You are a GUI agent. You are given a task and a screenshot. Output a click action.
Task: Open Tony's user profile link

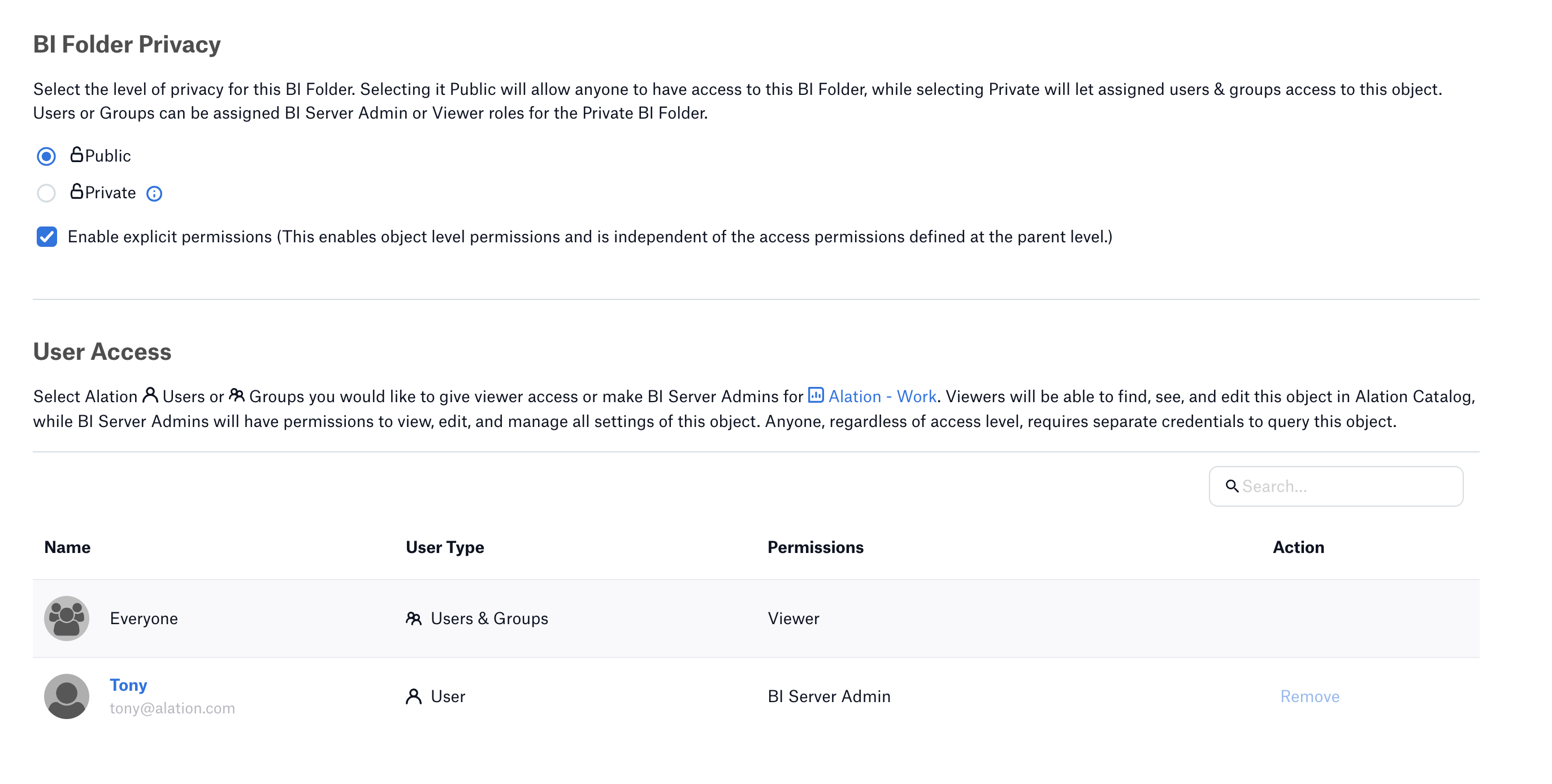(128, 685)
